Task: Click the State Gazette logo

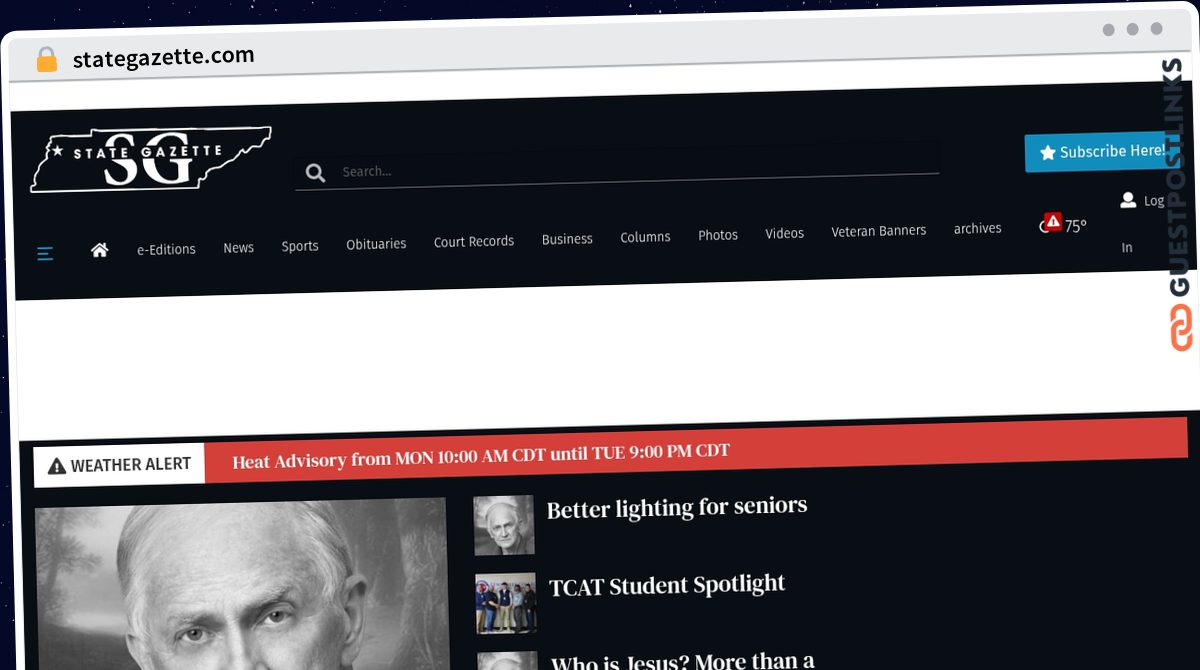Action: point(150,160)
